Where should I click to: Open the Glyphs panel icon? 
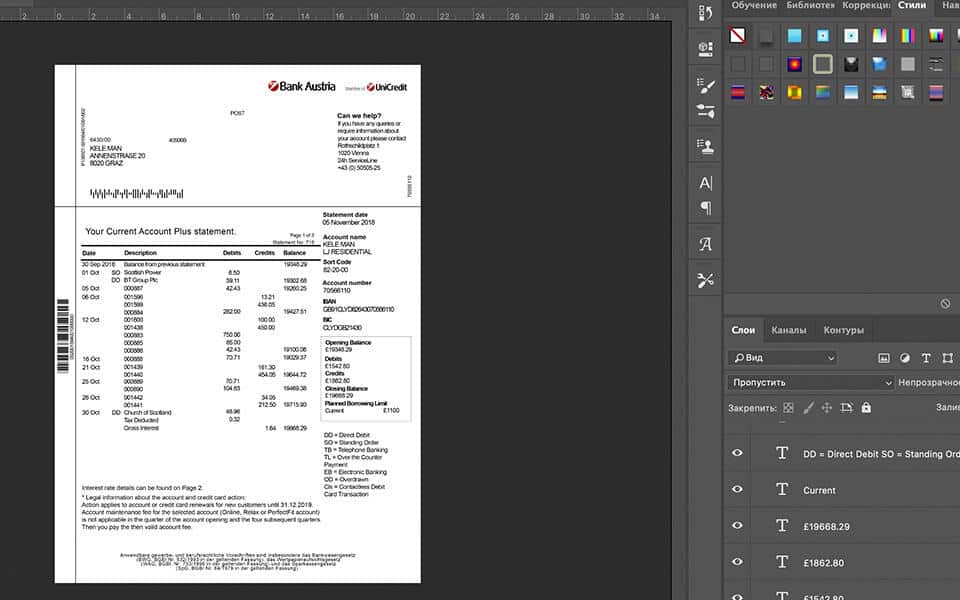[x=705, y=244]
